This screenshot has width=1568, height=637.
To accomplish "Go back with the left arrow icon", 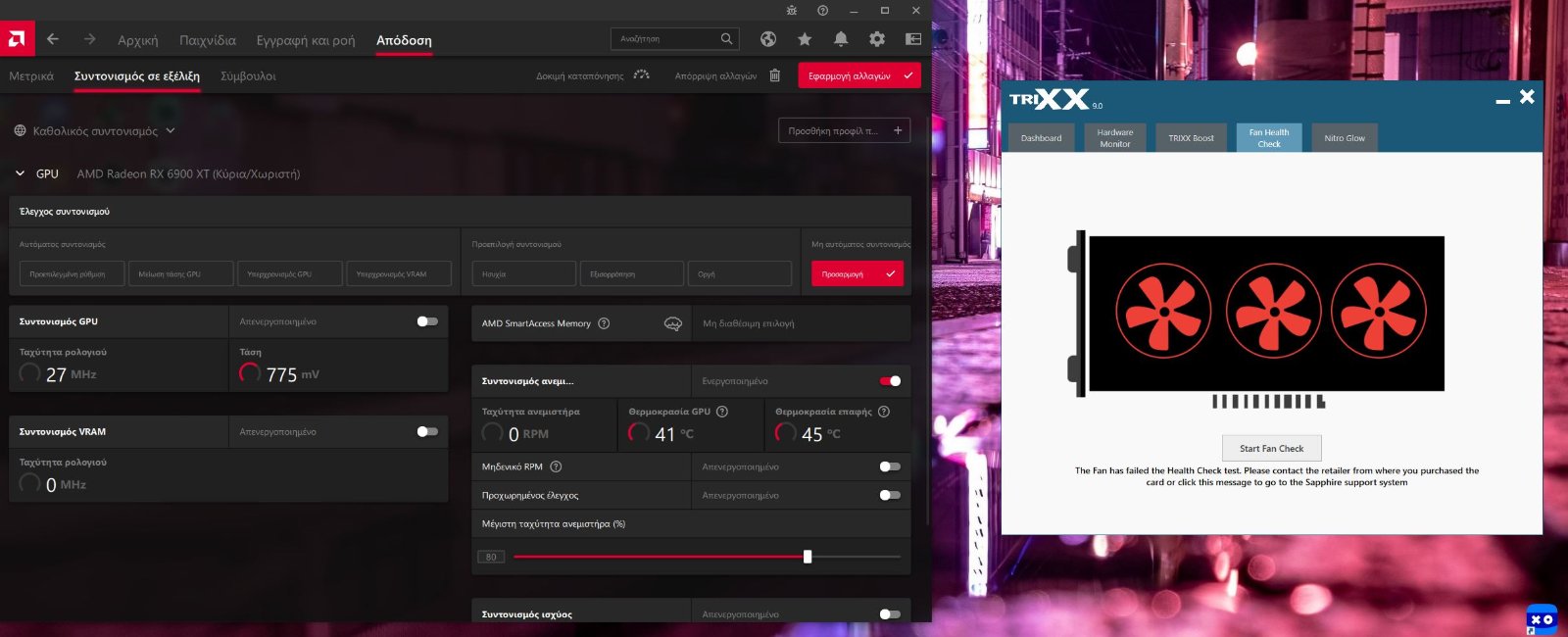I will (x=53, y=39).
